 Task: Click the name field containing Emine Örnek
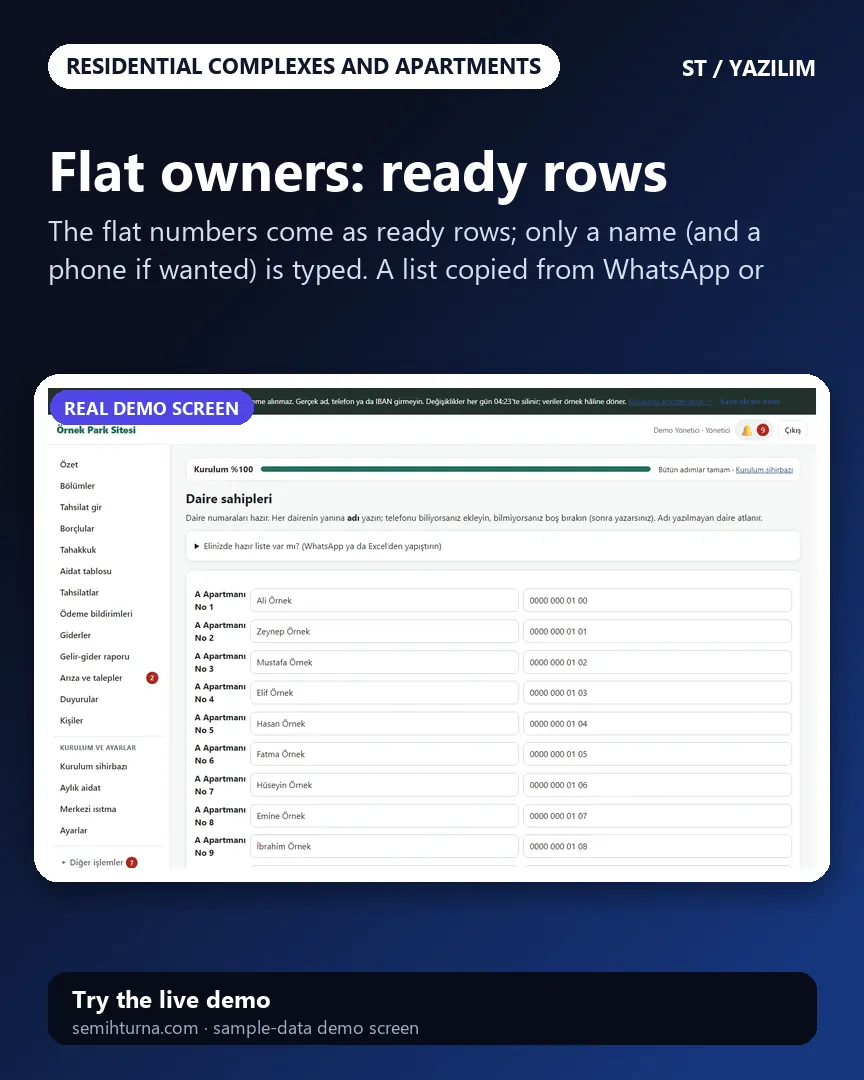(x=384, y=816)
